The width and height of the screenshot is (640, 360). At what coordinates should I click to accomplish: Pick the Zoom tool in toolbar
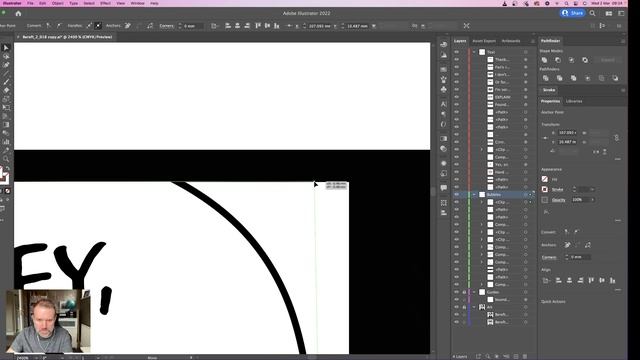(6, 159)
